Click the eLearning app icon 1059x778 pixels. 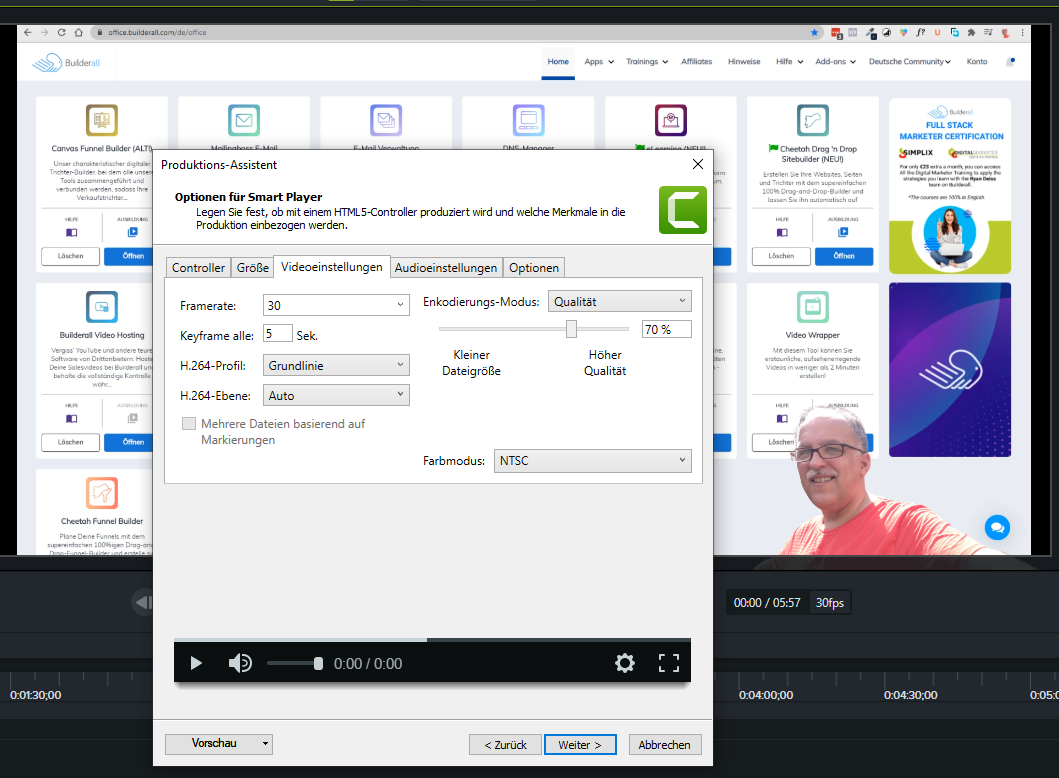(x=671, y=120)
